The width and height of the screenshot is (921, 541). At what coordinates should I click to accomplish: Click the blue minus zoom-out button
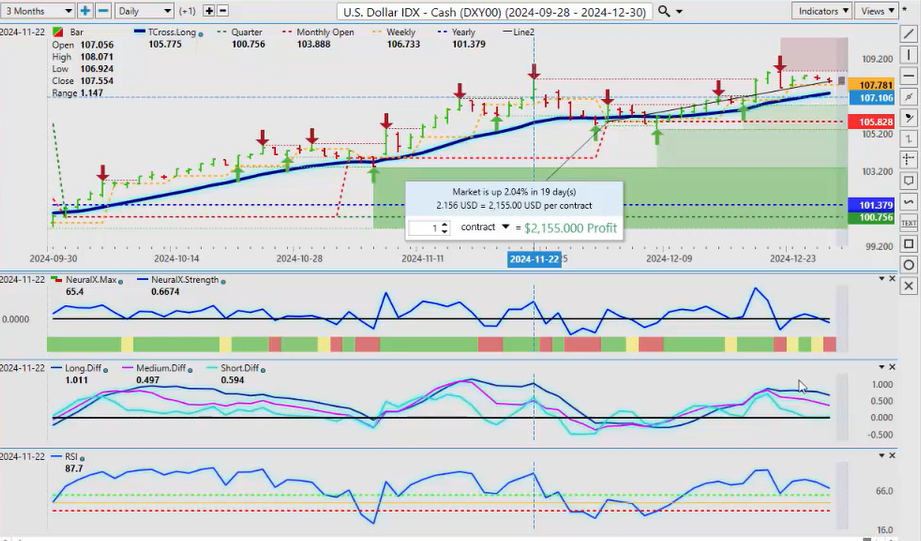(x=103, y=11)
